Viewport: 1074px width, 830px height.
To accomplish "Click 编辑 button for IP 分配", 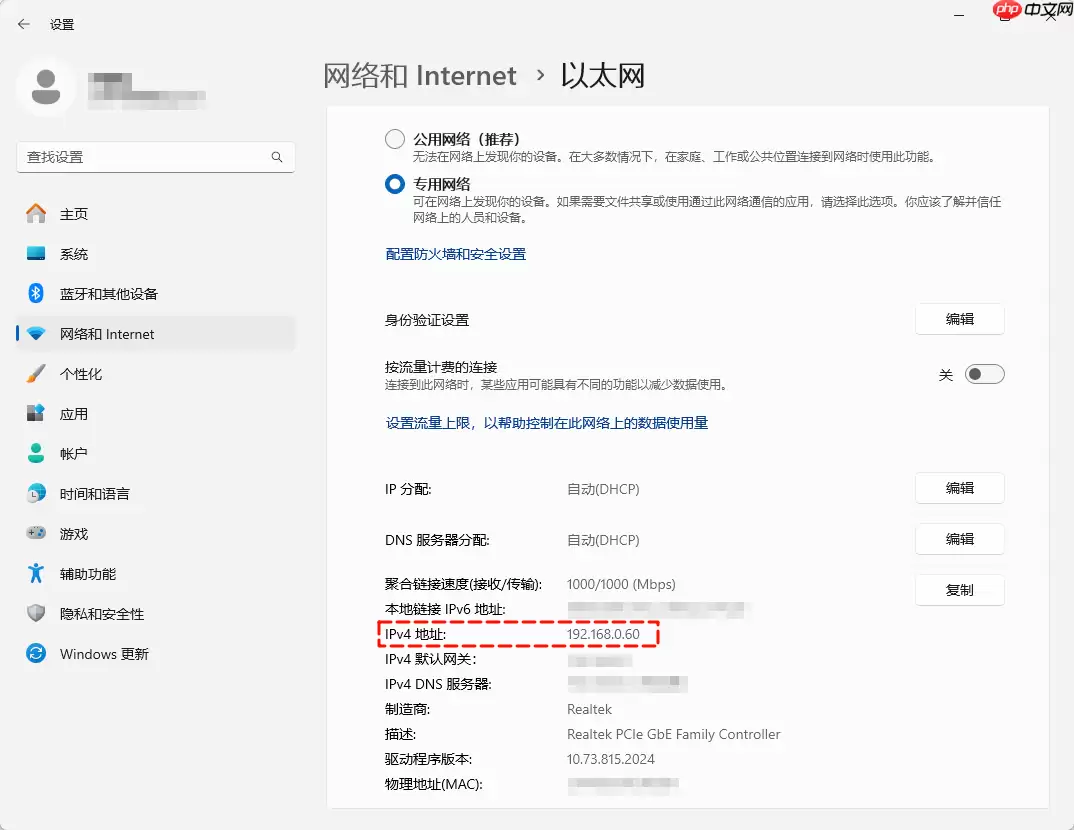I will (x=960, y=488).
